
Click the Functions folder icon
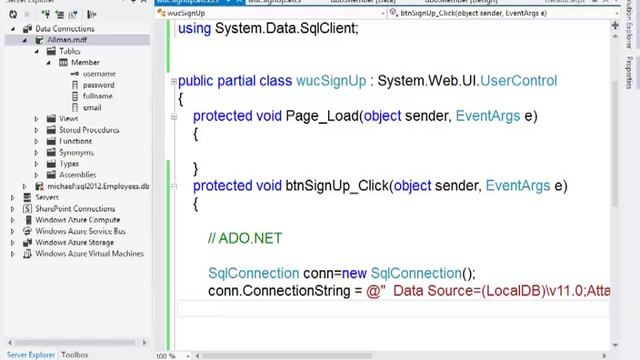click(51, 141)
